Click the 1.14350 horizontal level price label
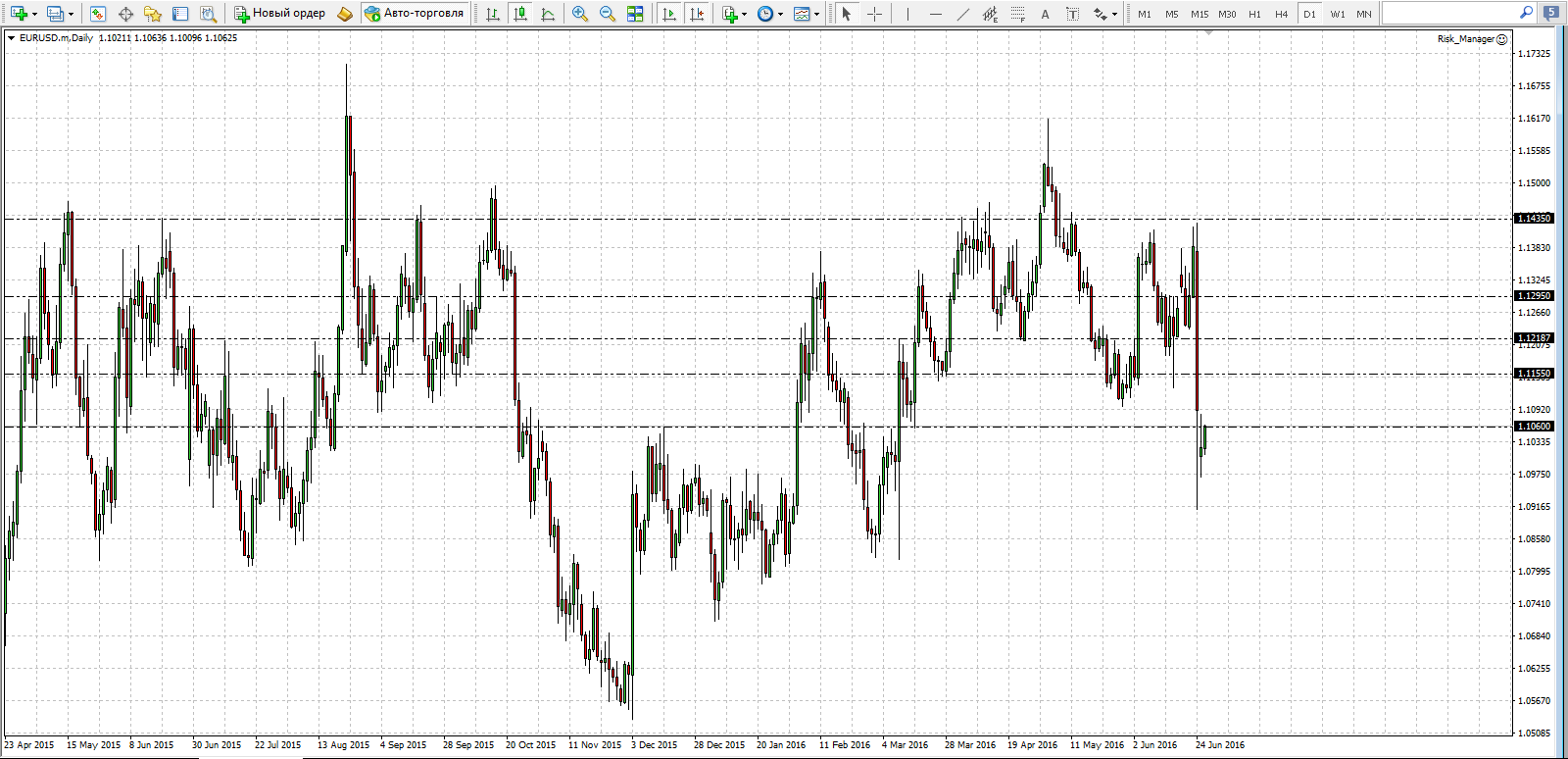The height and width of the screenshot is (759, 1568). coord(1534,219)
